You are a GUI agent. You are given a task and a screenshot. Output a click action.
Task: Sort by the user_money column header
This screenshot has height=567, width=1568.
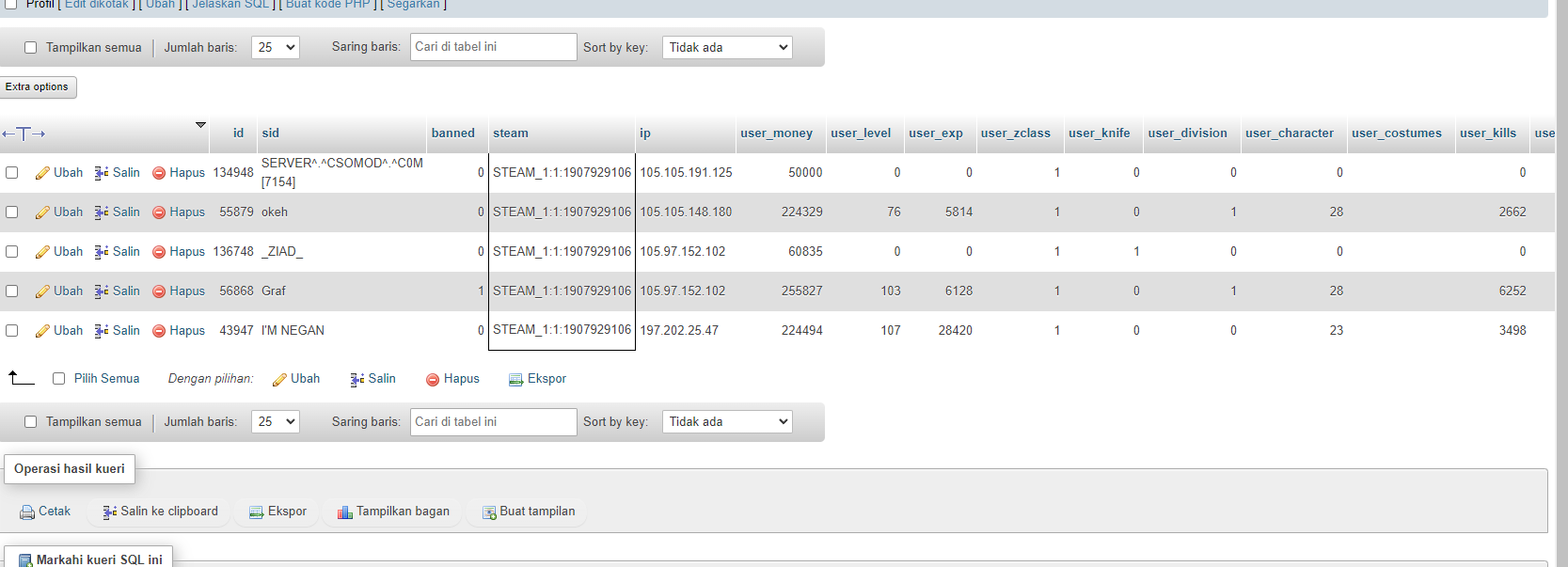click(776, 134)
